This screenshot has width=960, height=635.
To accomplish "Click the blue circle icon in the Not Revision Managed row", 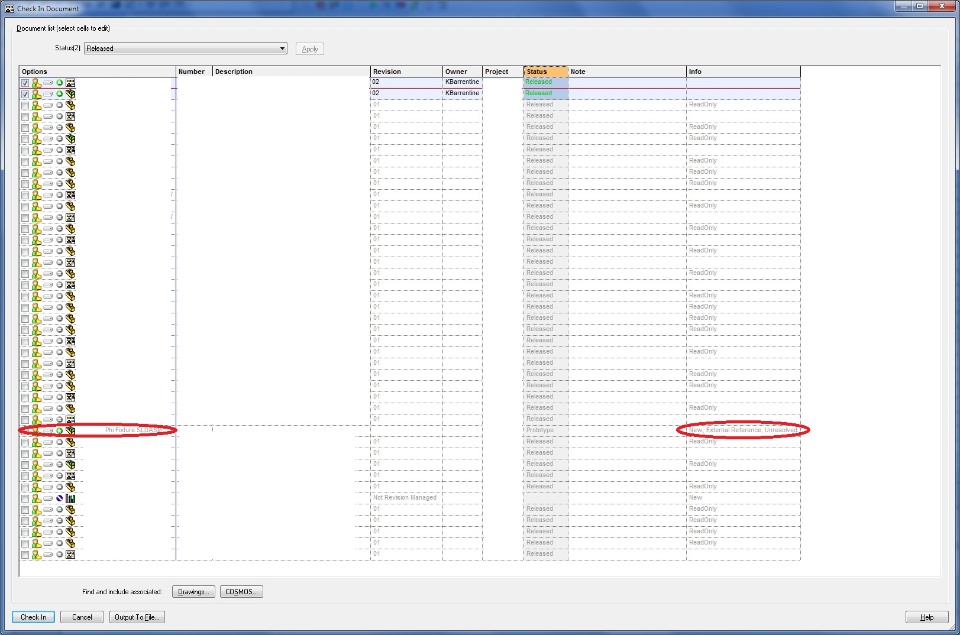I will [59, 498].
